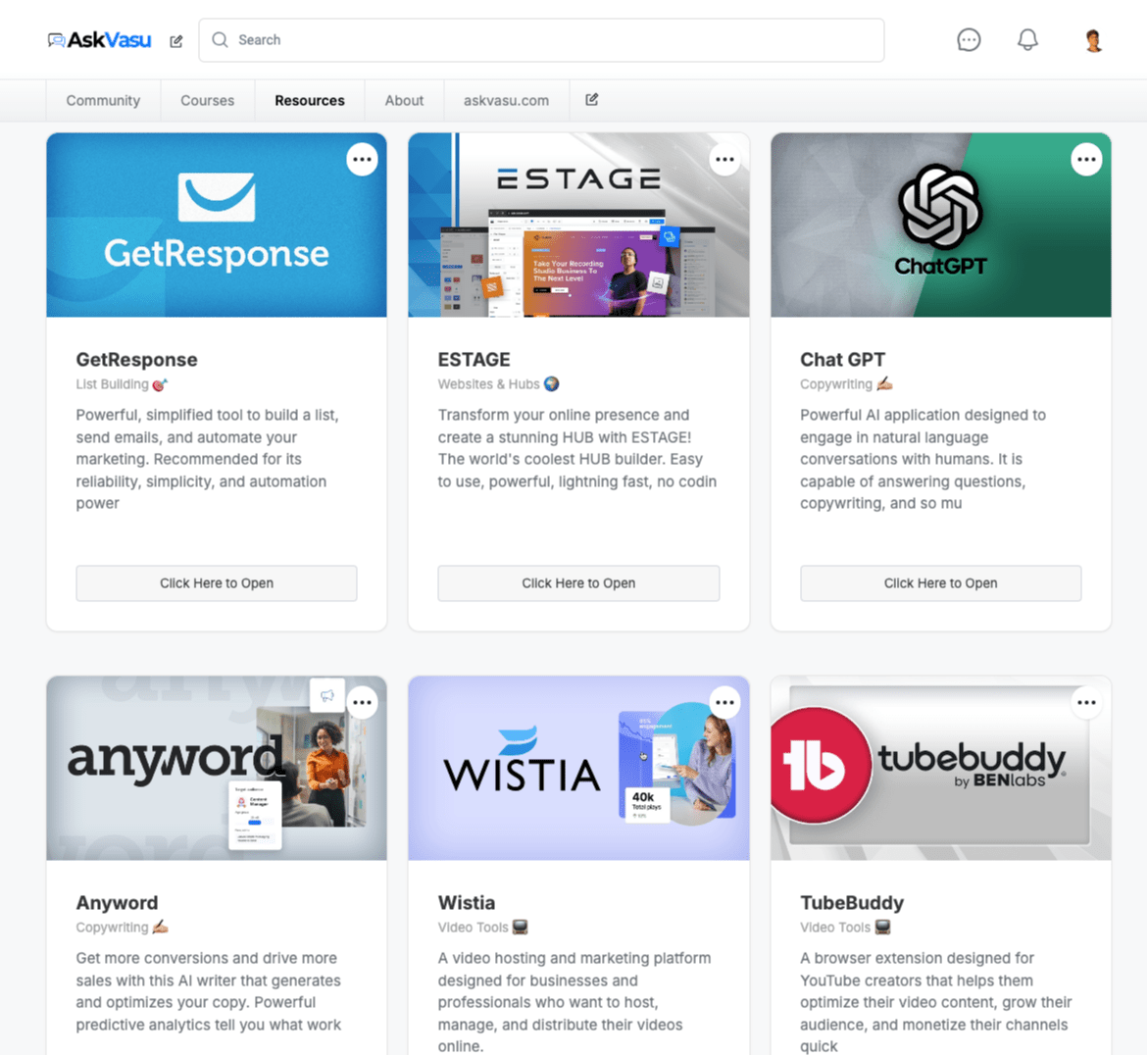Open options menu on Anyword card
Screen dimensions: 1148x1056
click(x=362, y=702)
